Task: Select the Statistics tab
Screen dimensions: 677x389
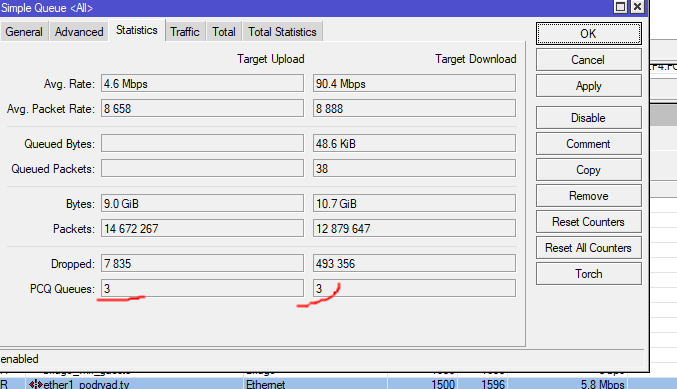Action: click(136, 30)
